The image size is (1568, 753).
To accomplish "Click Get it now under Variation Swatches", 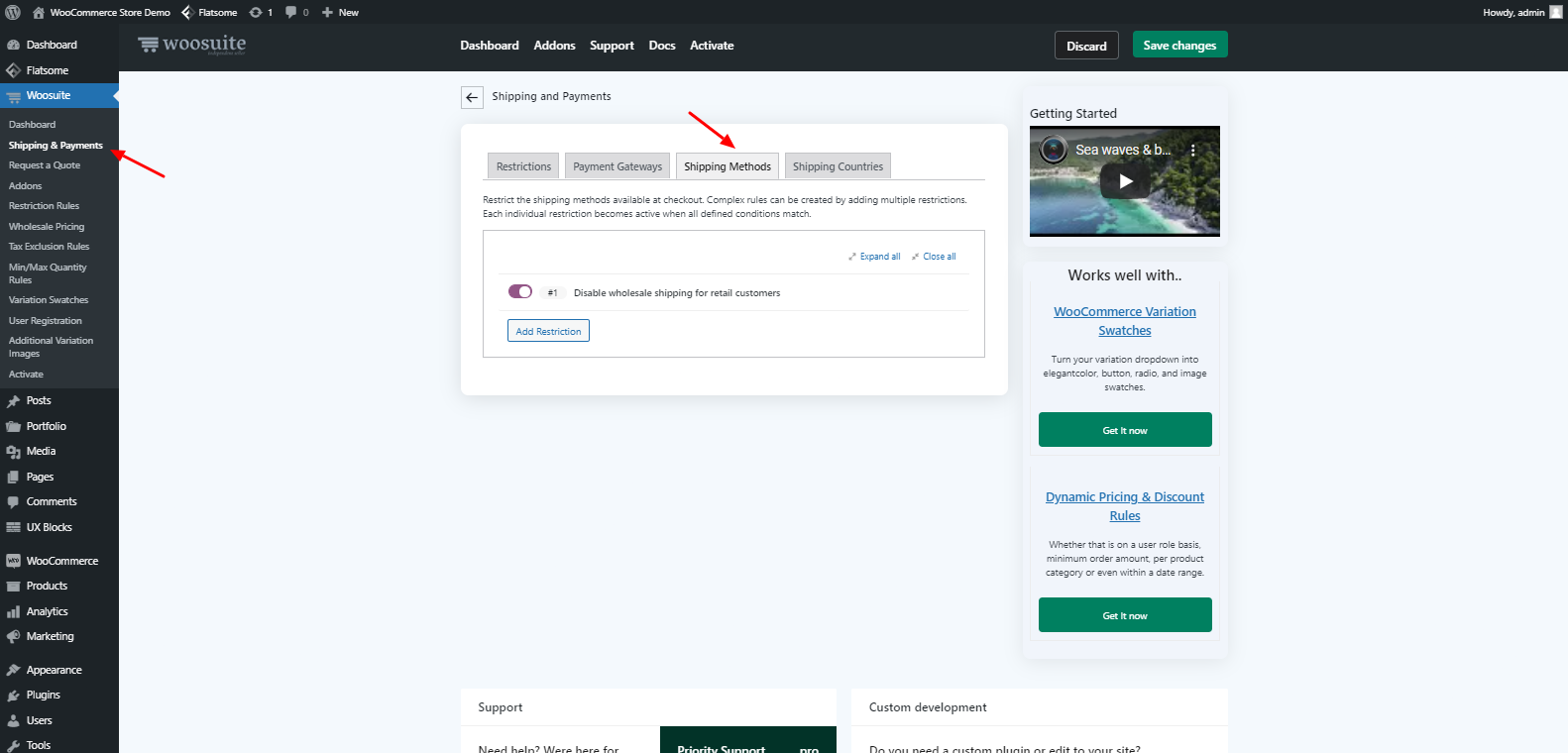I will (x=1125, y=430).
